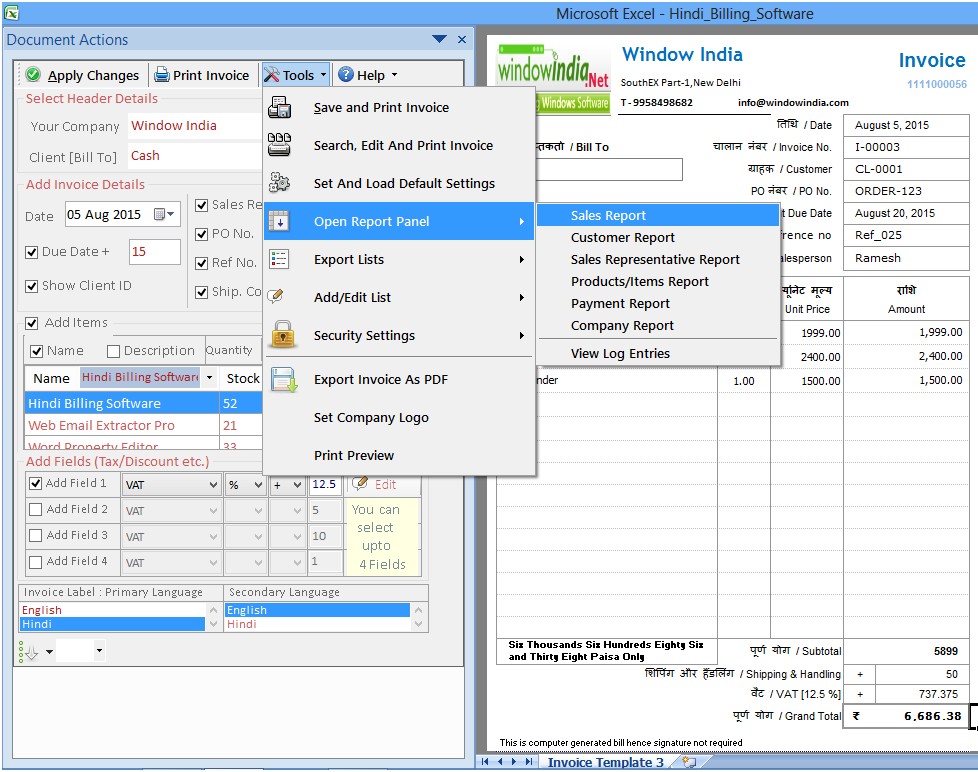Go to next sheet navigation arrow
The height and width of the screenshot is (772, 978).
click(x=514, y=761)
